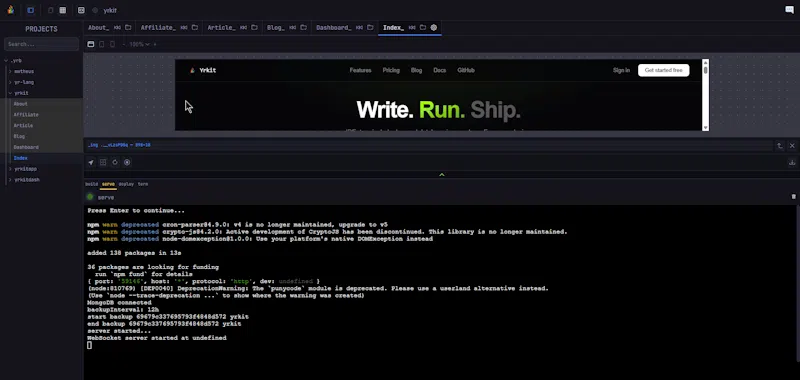
Task: Expand the matheus project
Action: click(10, 71)
